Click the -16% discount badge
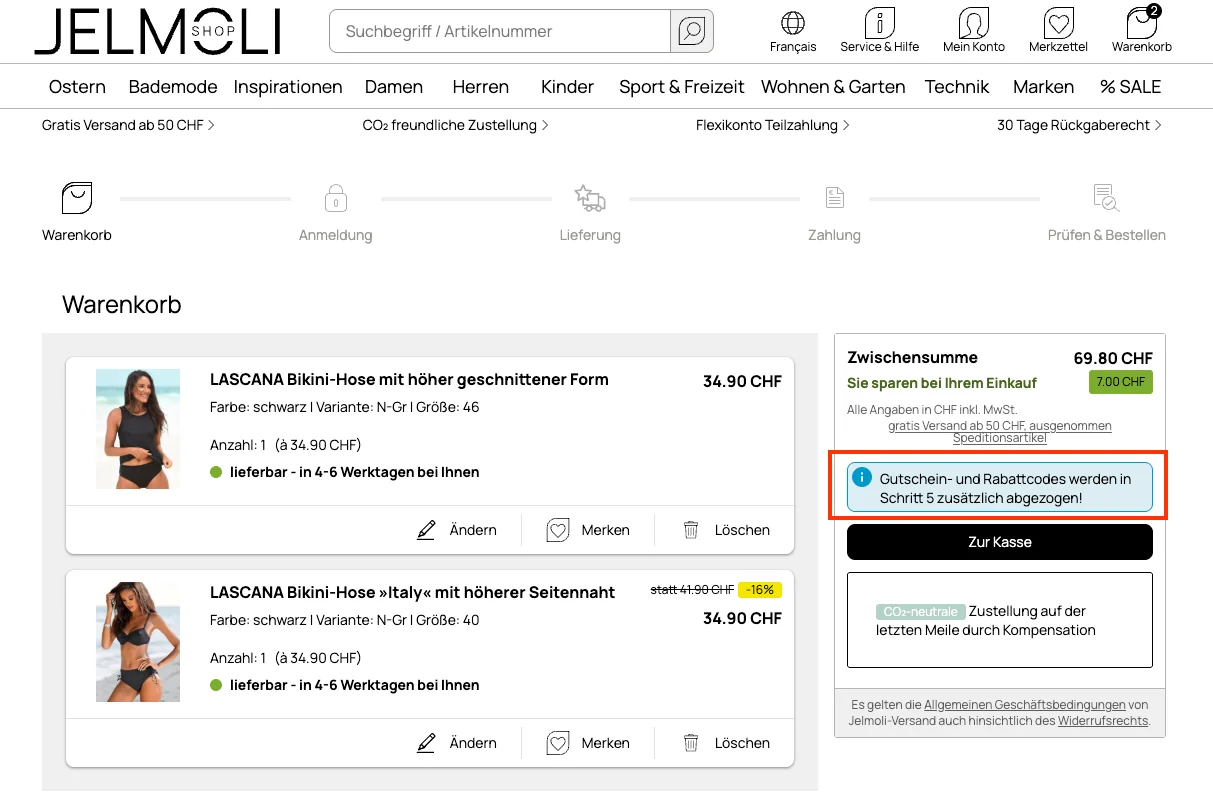This screenshot has height=806, width=1213. click(x=760, y=590)
